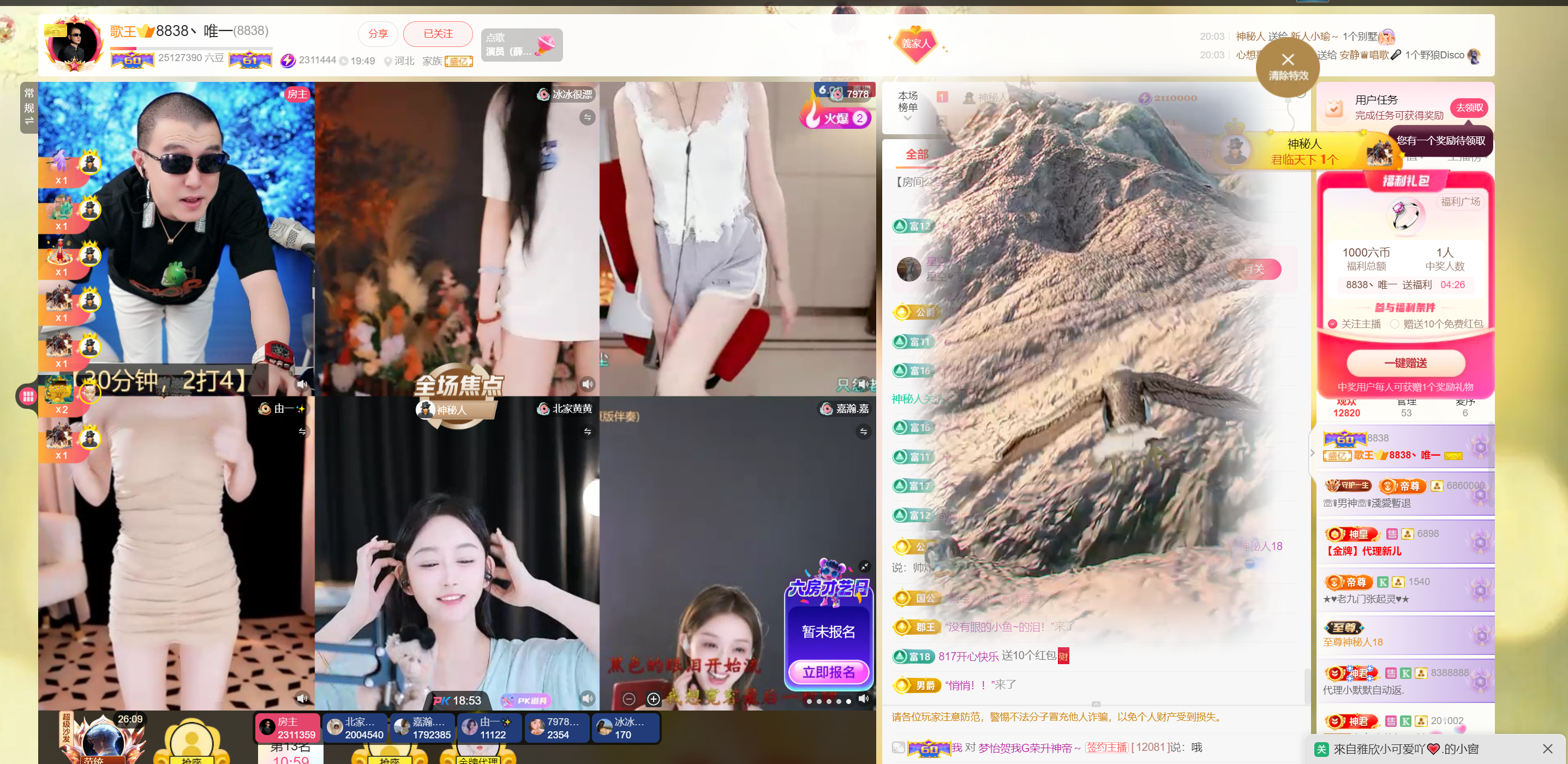The height and width of the screenshot is (764, 1568).
Task: Toggle the checkbox icon beside chat input
Action: [x=898, y=748]
